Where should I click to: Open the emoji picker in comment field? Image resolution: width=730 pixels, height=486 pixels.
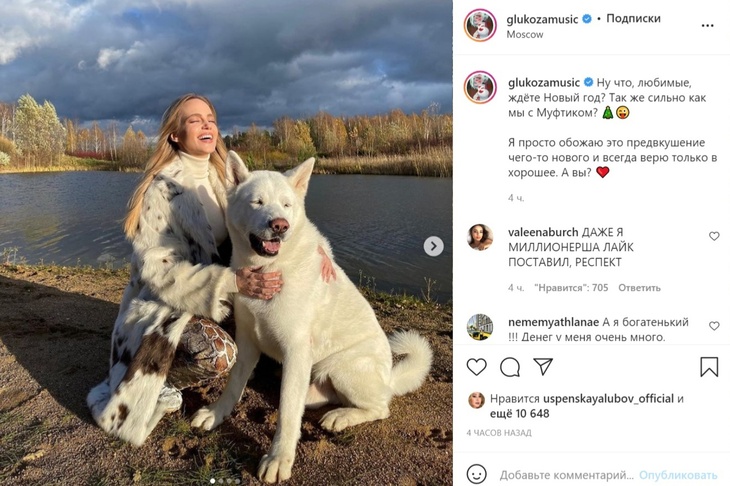coord(477,474)
